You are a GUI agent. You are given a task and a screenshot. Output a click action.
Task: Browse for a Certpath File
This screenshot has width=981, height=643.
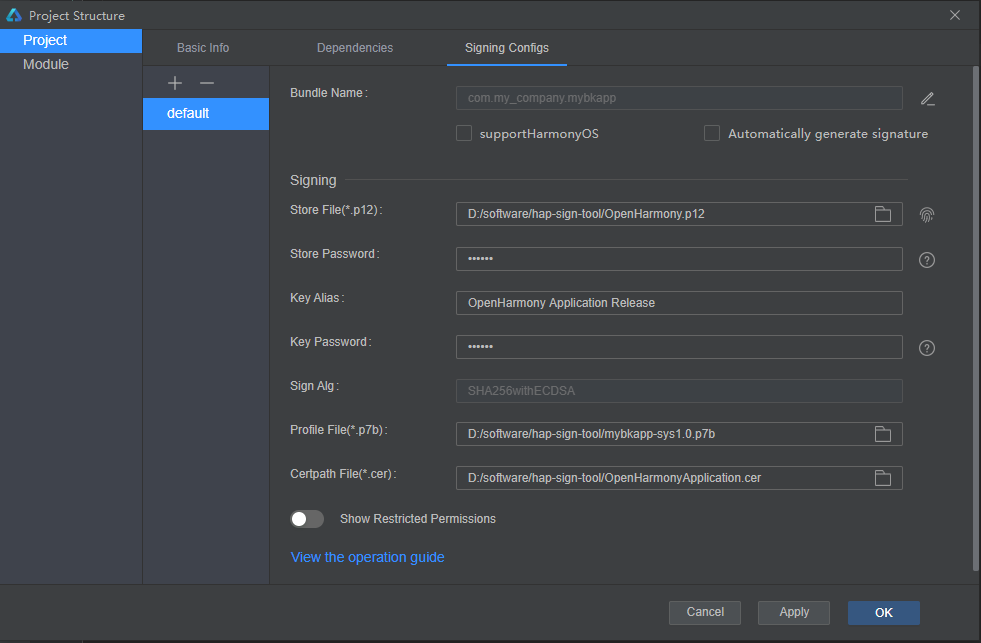882,478
